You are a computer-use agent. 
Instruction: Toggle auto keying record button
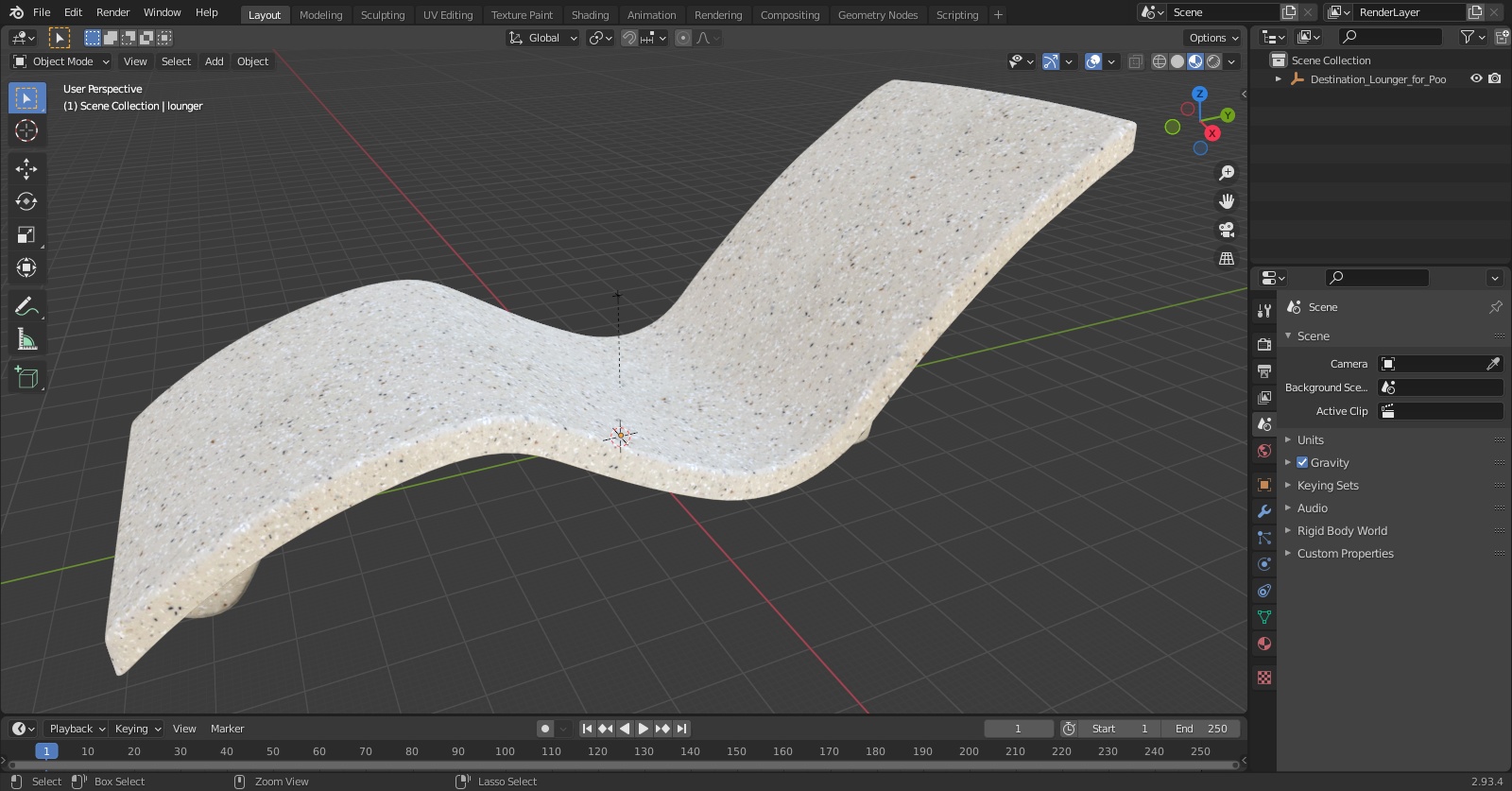point(545,729)
